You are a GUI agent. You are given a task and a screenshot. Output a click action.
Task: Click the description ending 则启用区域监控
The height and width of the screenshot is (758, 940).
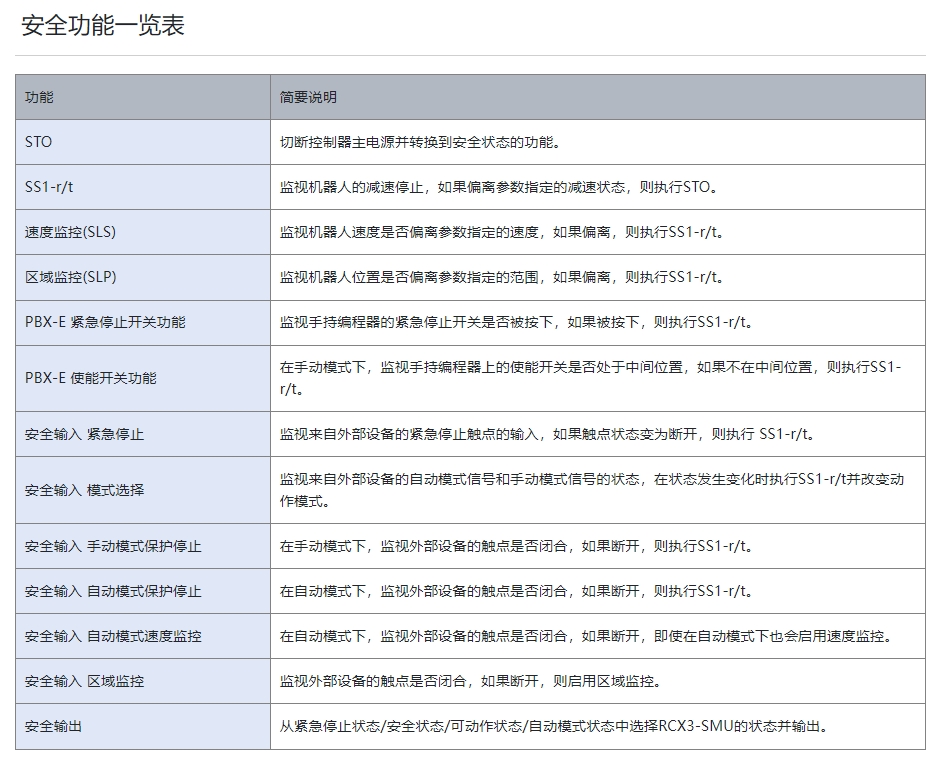(x=598, y=681)
